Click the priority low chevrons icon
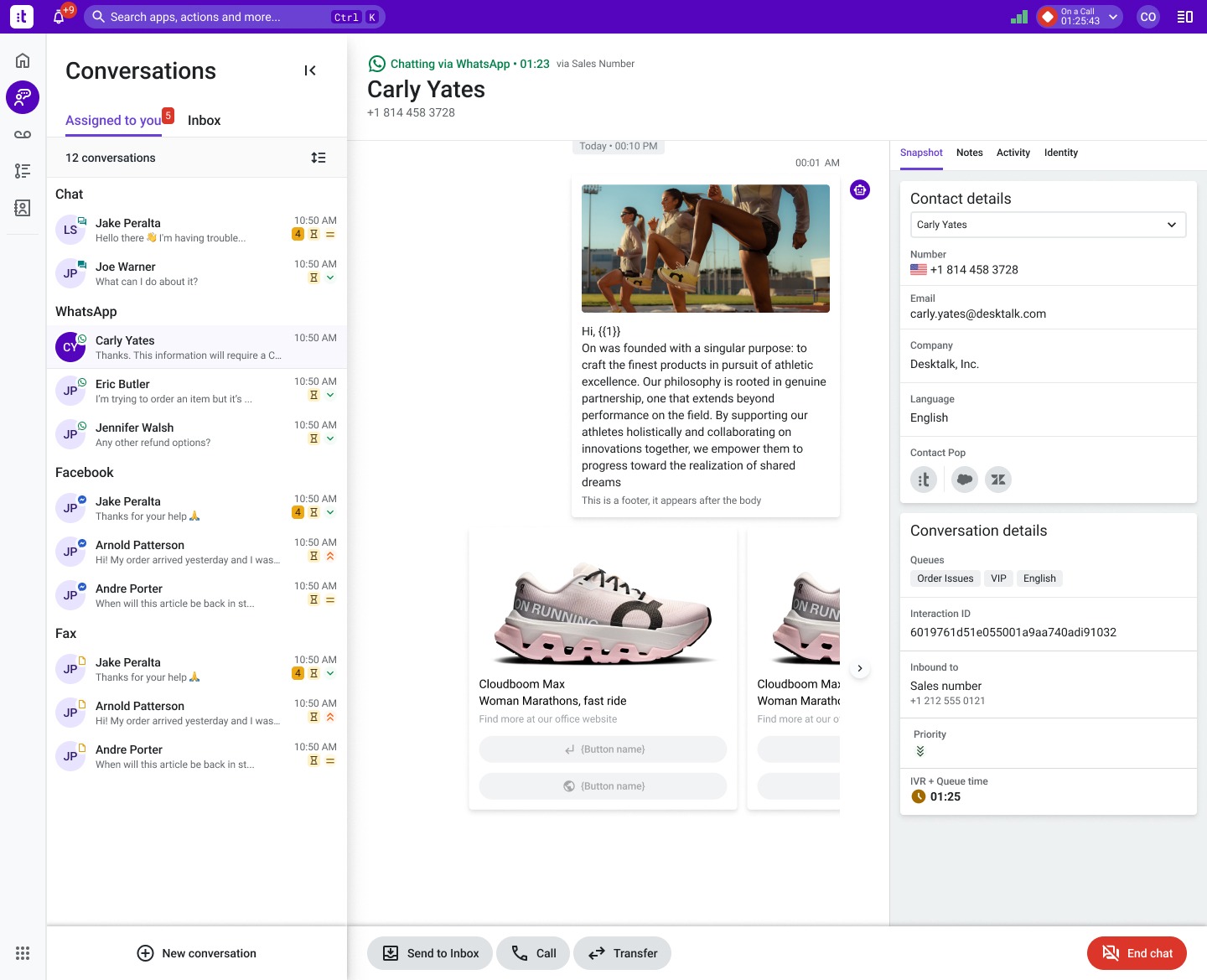 tap(920, 751)
